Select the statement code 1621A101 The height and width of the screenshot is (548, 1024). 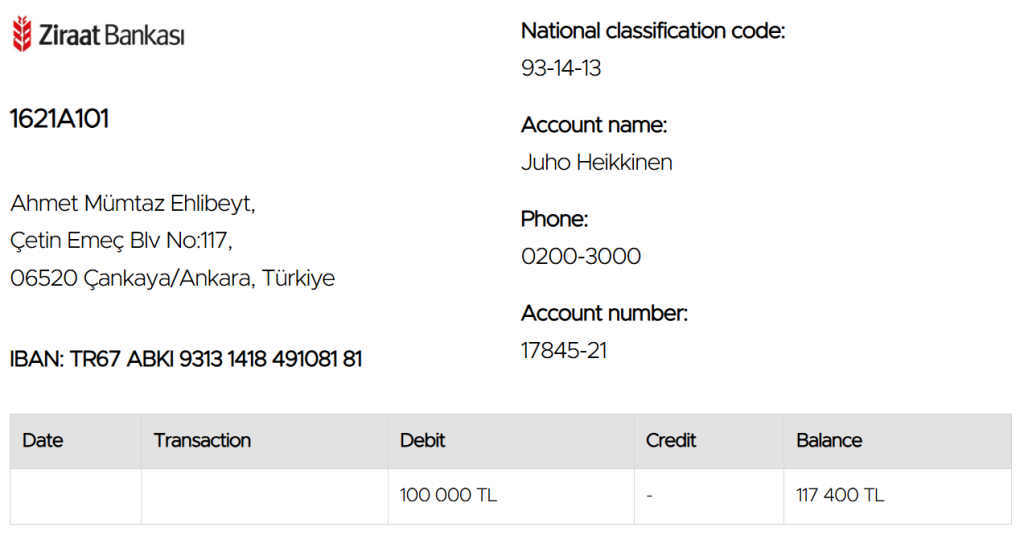tap(59, 119)
